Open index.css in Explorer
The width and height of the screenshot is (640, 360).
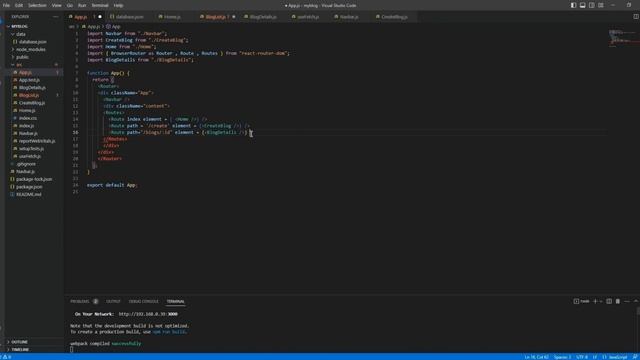[28, 118]
